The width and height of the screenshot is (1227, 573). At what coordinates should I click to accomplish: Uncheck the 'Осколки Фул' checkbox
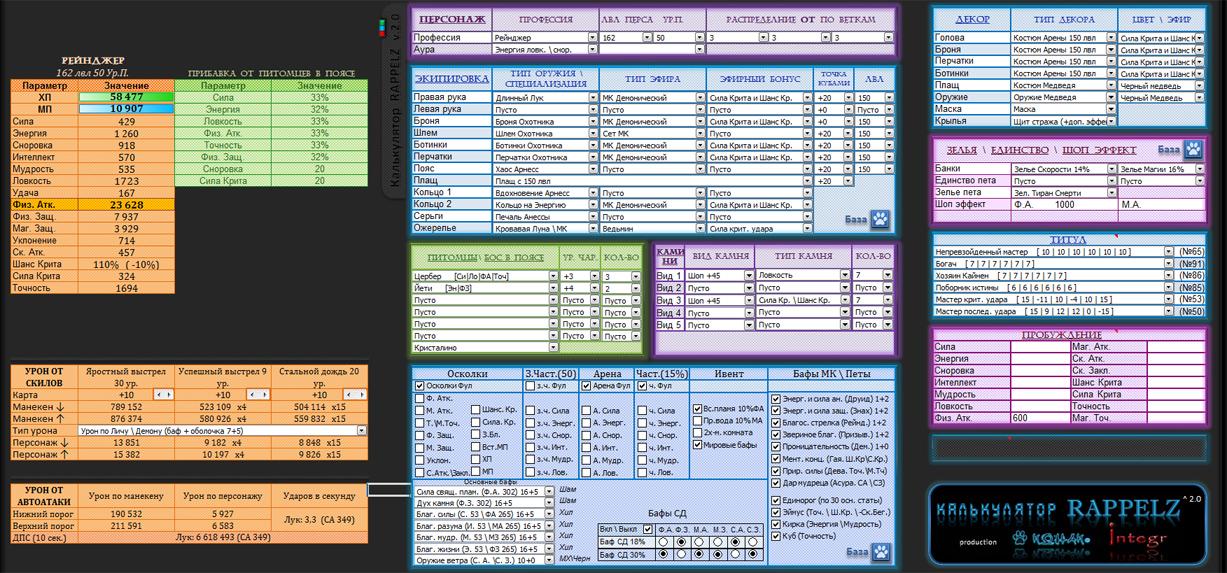coord(420,385)
